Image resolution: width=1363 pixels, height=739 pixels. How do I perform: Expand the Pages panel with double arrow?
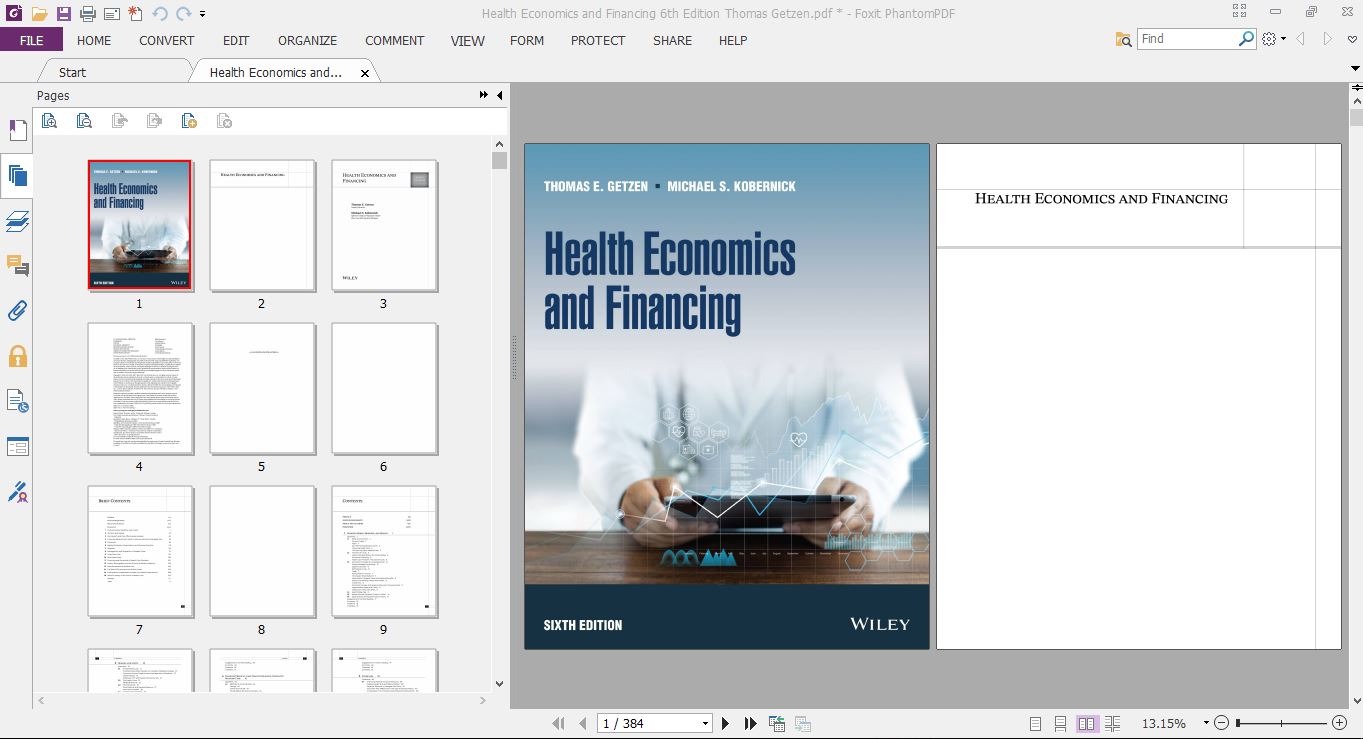[484, 95]
